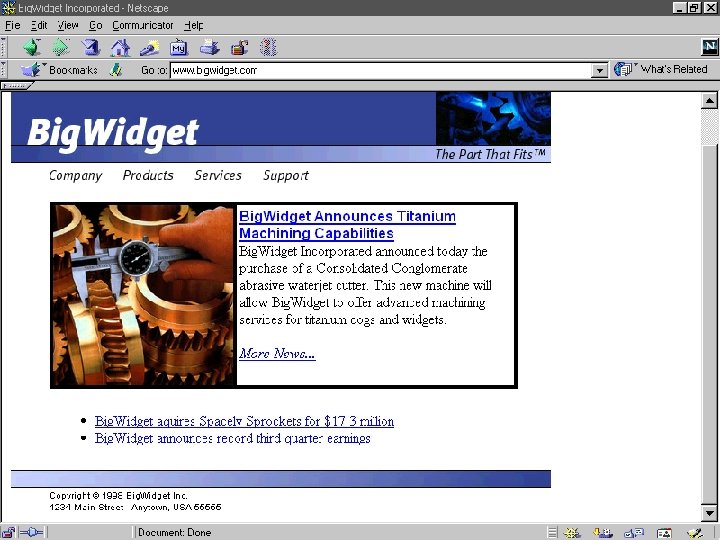Expand the location history dropdown arrow

599,71
